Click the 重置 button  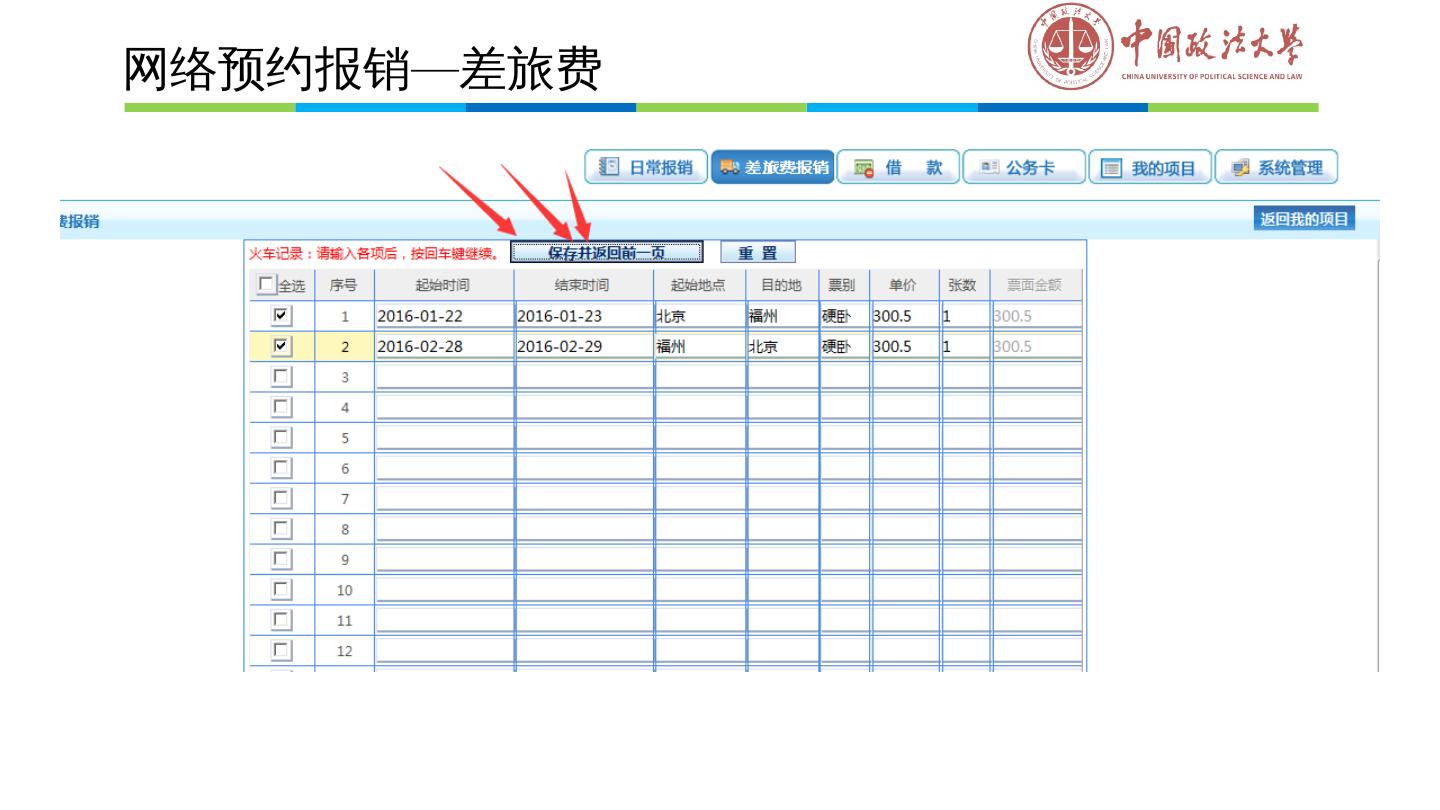pos(758,252)
